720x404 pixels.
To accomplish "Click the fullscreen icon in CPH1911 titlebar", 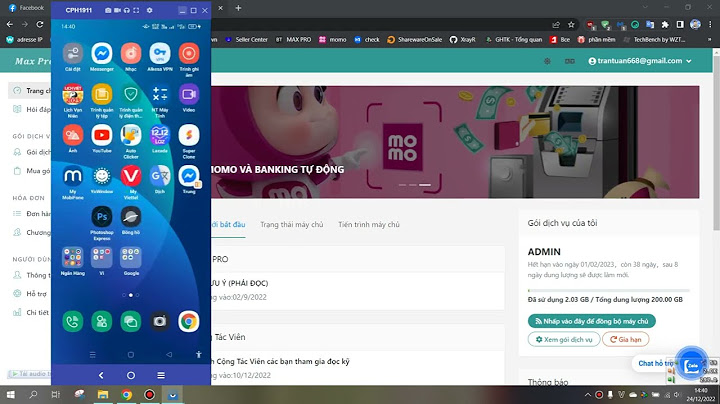I will 136,10.
